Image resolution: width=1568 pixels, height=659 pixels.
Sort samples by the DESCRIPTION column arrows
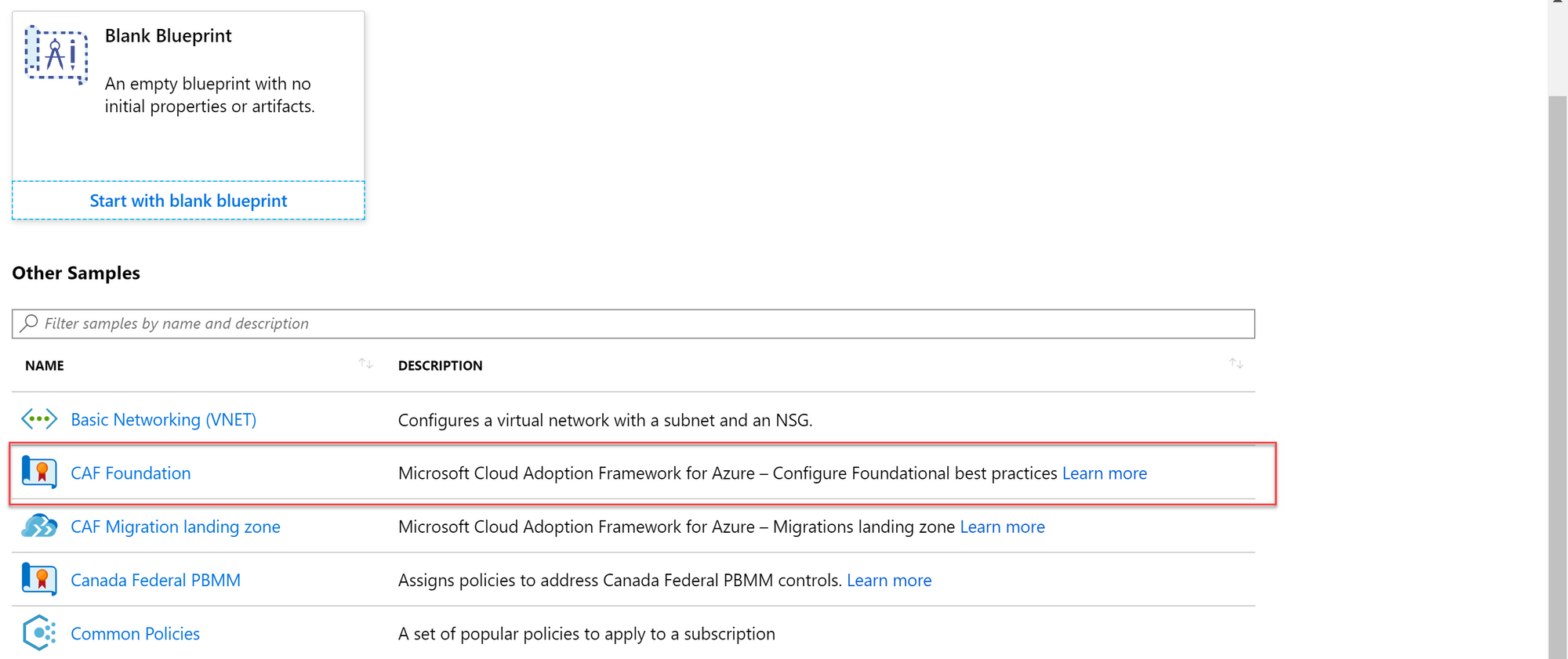point(1236,364)
